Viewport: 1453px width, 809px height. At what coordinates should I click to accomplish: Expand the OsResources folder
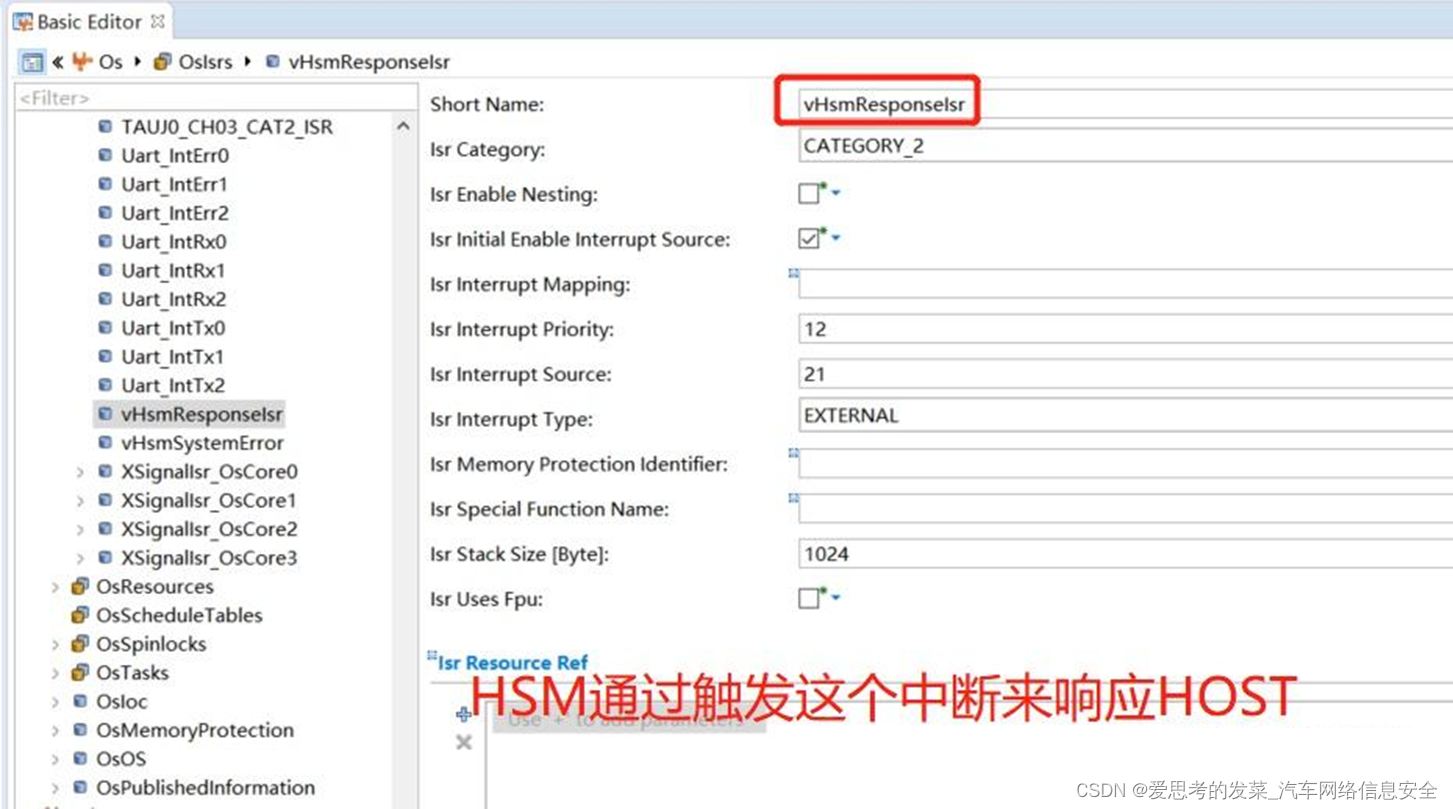56,587
